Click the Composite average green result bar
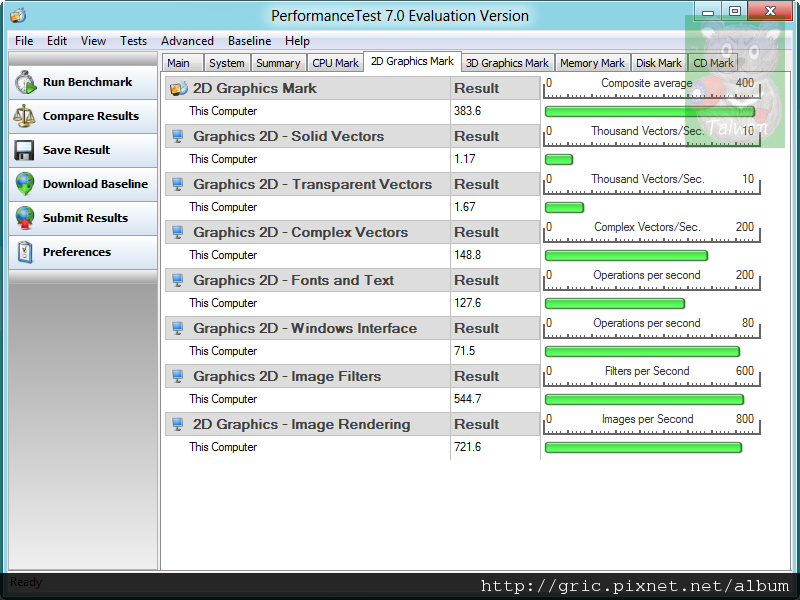This screenshot has width=800, height=600. [x=649, y=111]
